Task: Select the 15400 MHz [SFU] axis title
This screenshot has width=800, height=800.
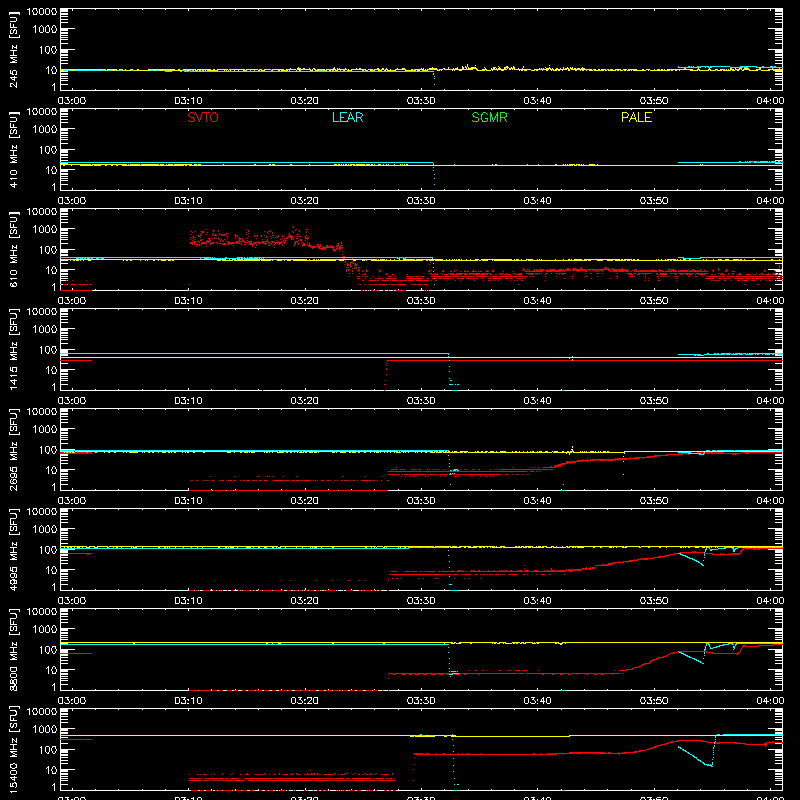Action: [13, 749]
